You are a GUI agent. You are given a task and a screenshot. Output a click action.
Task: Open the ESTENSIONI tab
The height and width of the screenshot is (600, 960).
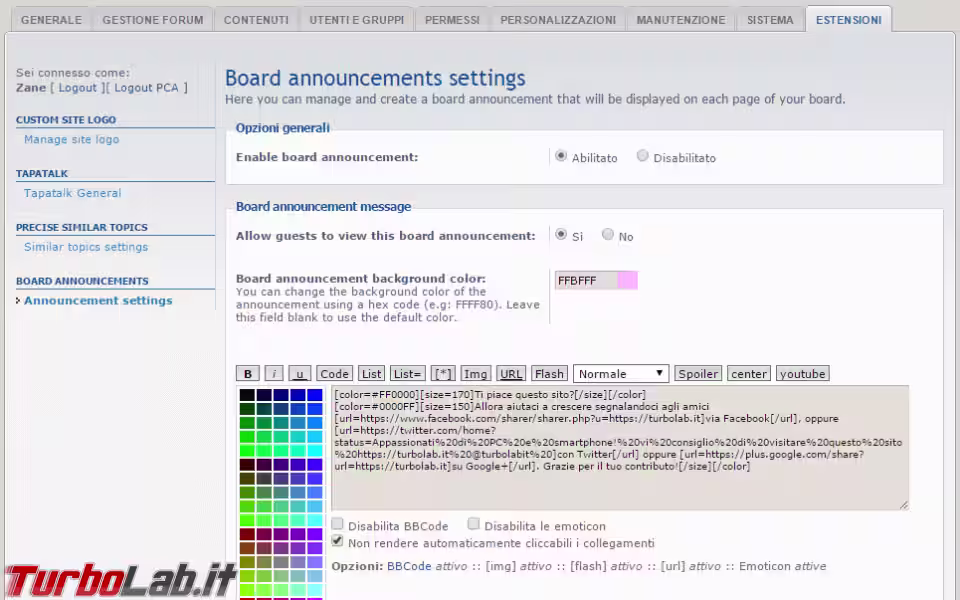[x=849, y=20]
